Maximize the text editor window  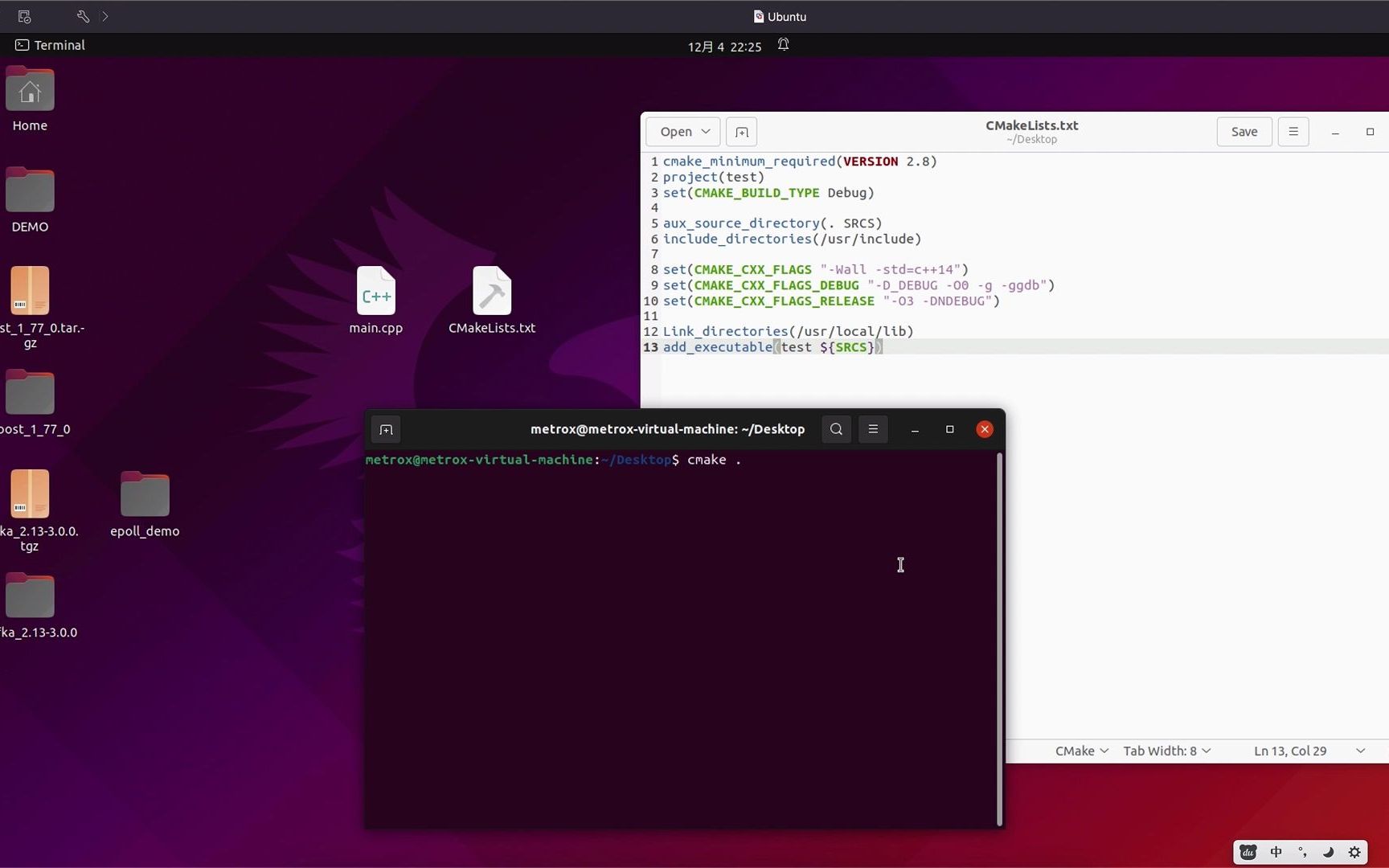click(x=1371, y=132)
